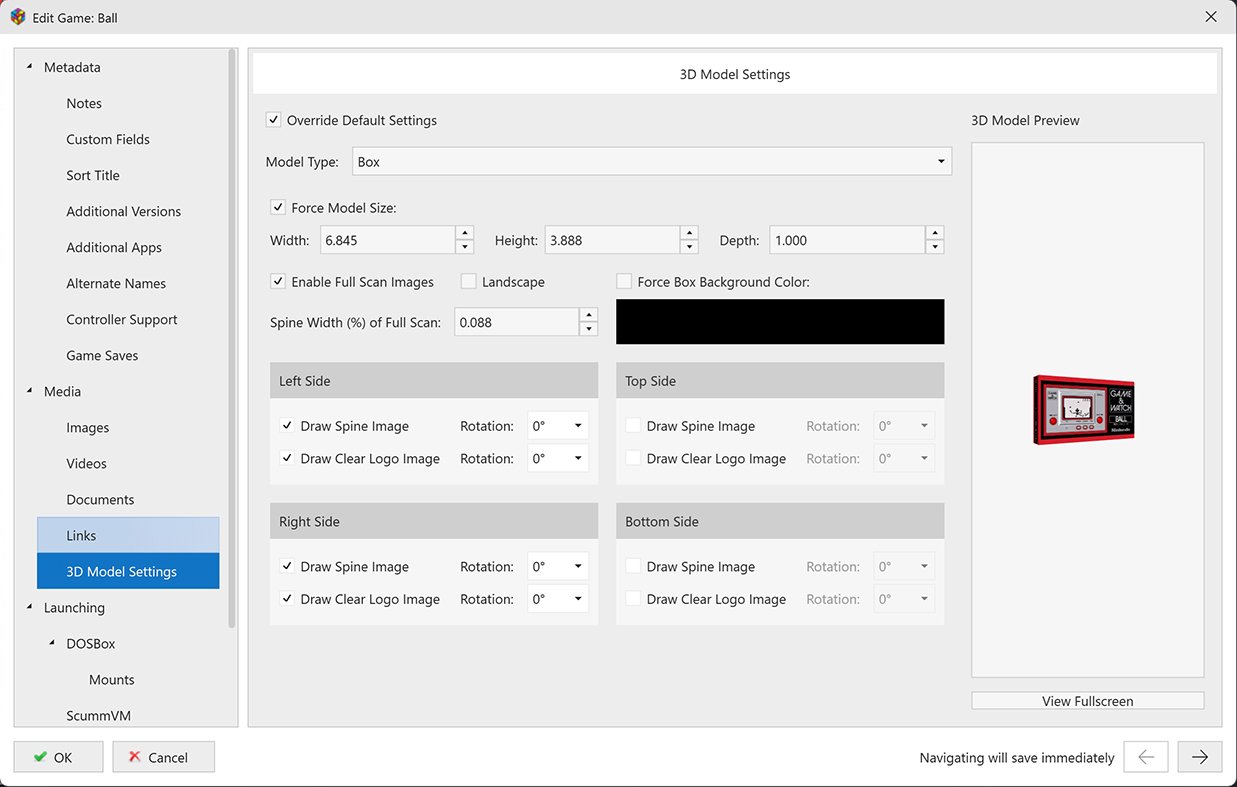This screenshot has width=1237, height=787.
Task: Click the Width value field
Action: pos(388,240)
